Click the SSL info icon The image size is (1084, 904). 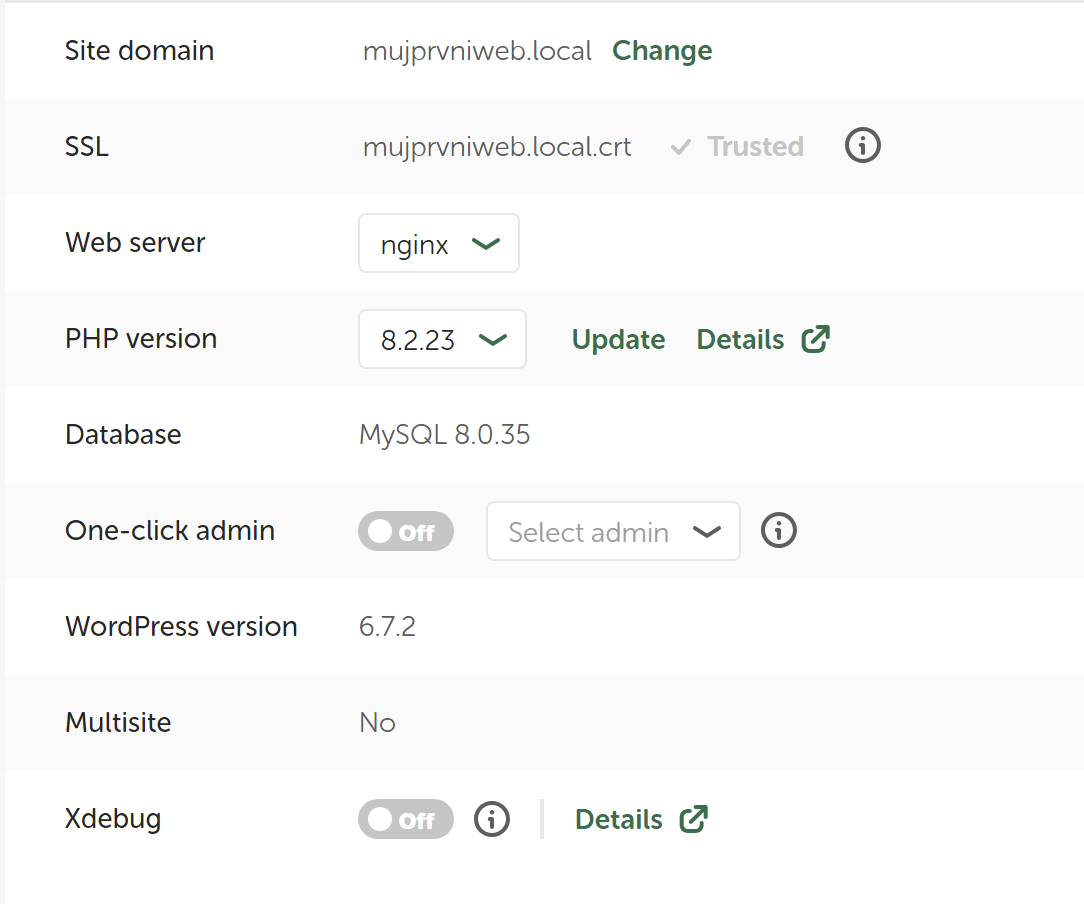point(862,147)
